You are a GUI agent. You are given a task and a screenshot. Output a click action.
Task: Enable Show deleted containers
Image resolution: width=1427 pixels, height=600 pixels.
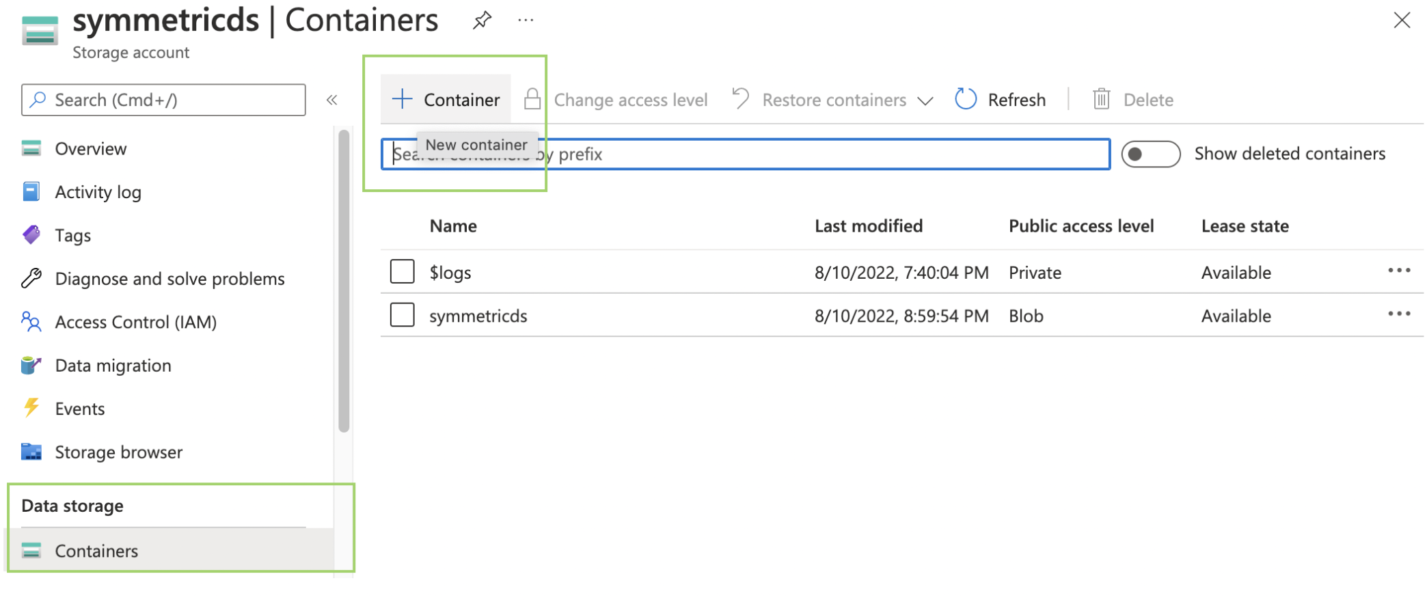pyautogui.click(x=1150, y=153)
